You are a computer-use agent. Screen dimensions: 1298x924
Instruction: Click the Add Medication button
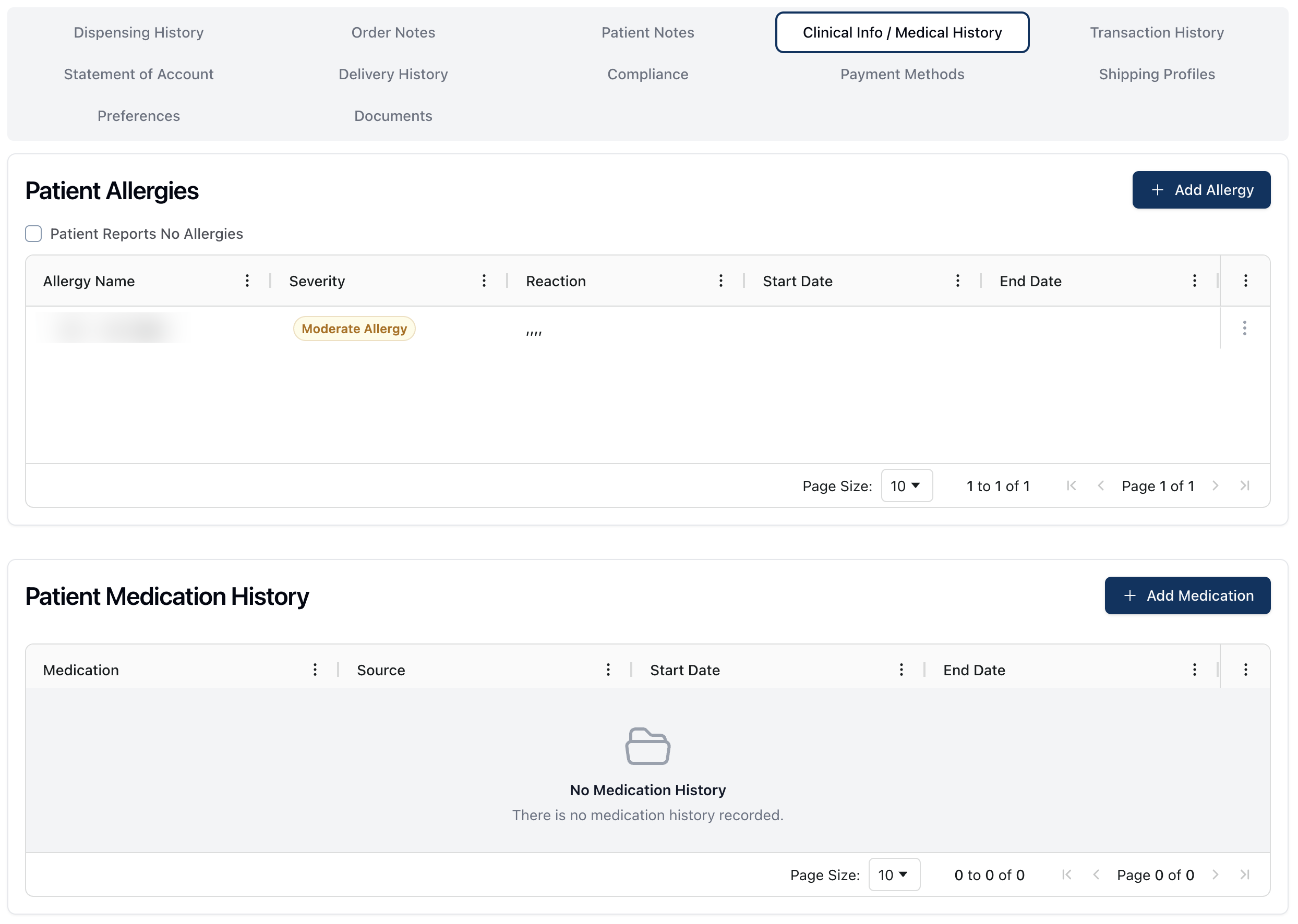pyautogui.click(x=1187, y=595)
